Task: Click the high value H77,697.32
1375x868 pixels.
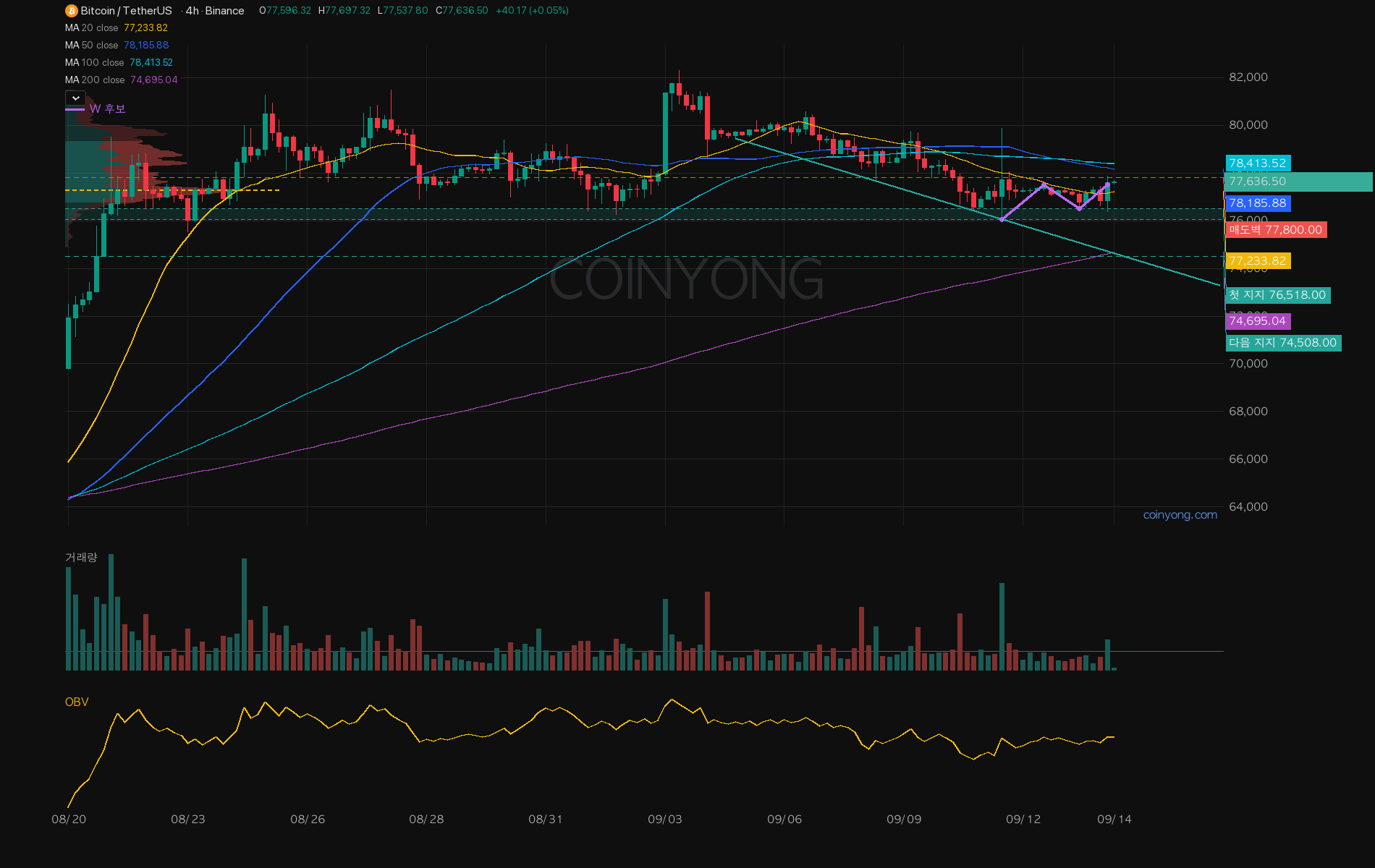Action: (344, 11)
